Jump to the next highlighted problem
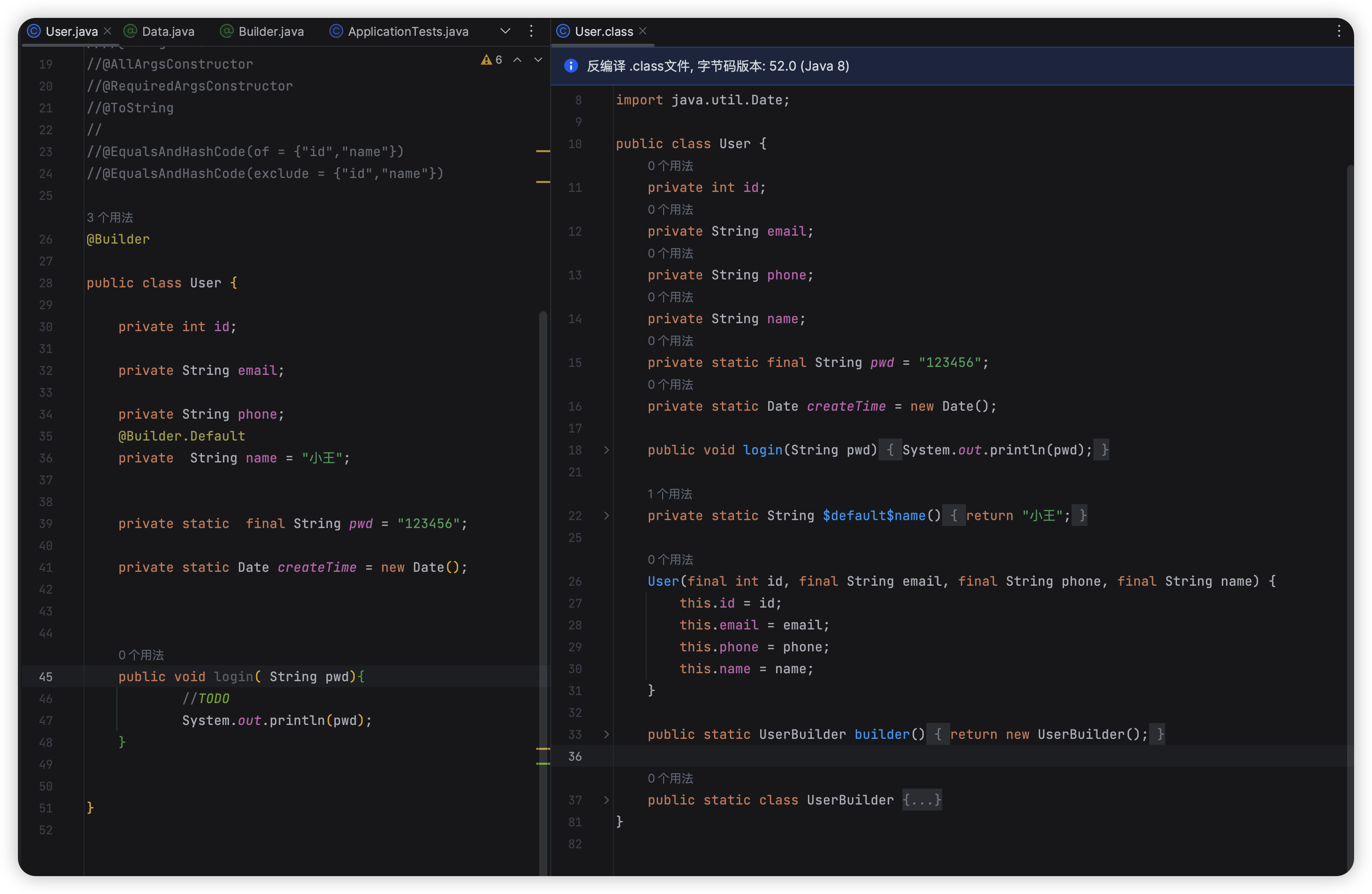This screenshot has width=1372, height=894. coord(538,60)
